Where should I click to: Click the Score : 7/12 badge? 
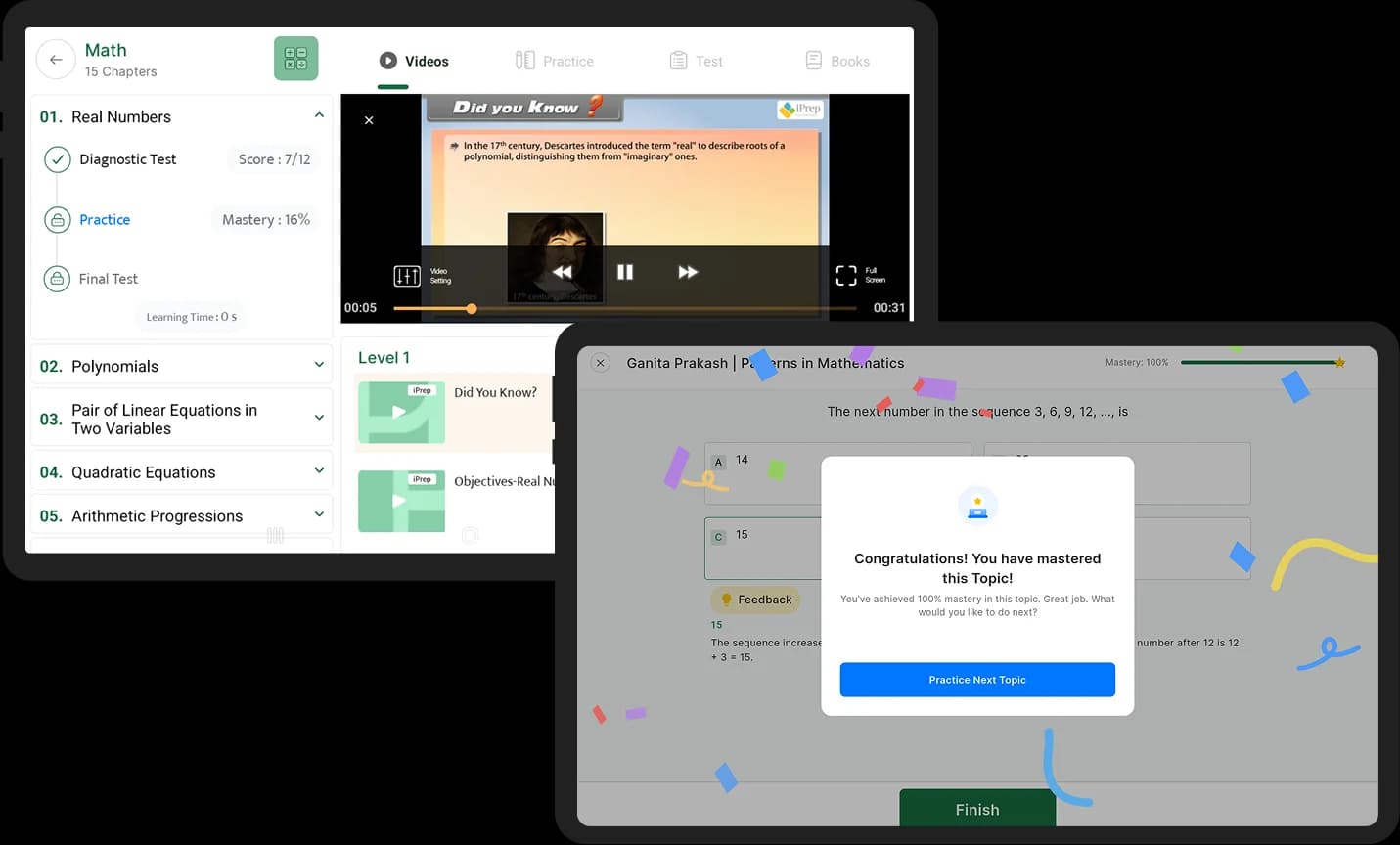pyautogui.click(x=274, y=159)
